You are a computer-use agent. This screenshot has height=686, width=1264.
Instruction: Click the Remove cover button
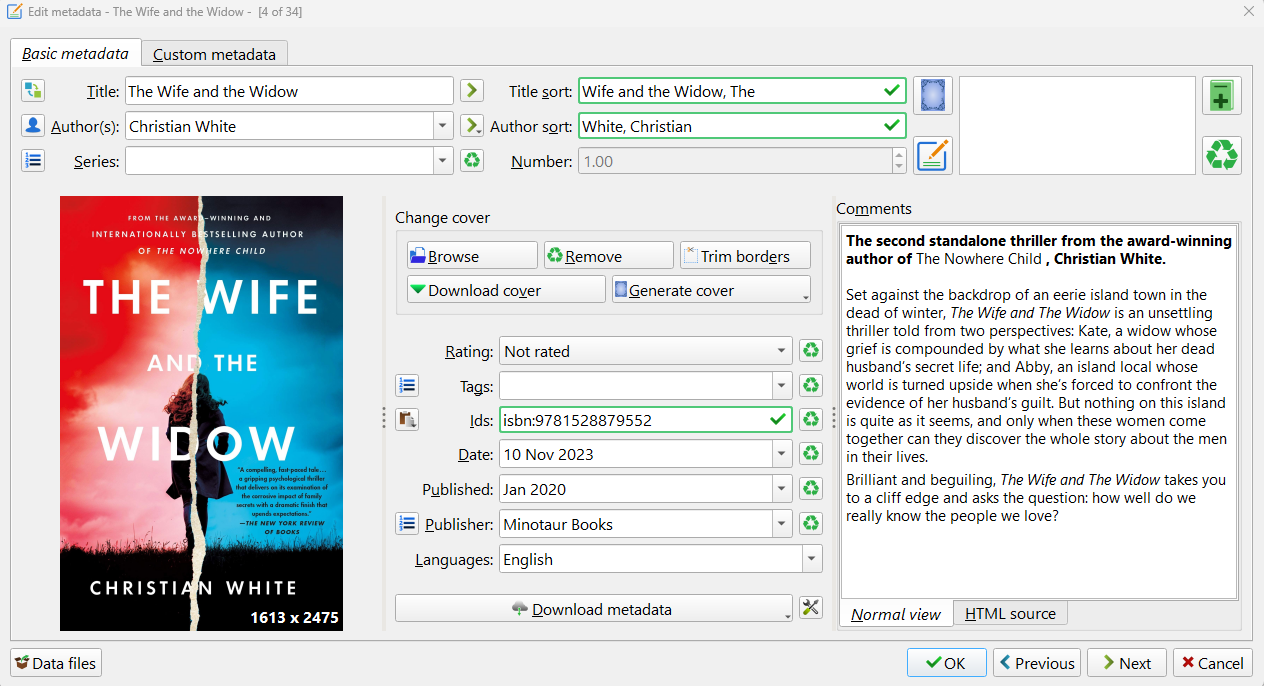[x=609, y=256]
